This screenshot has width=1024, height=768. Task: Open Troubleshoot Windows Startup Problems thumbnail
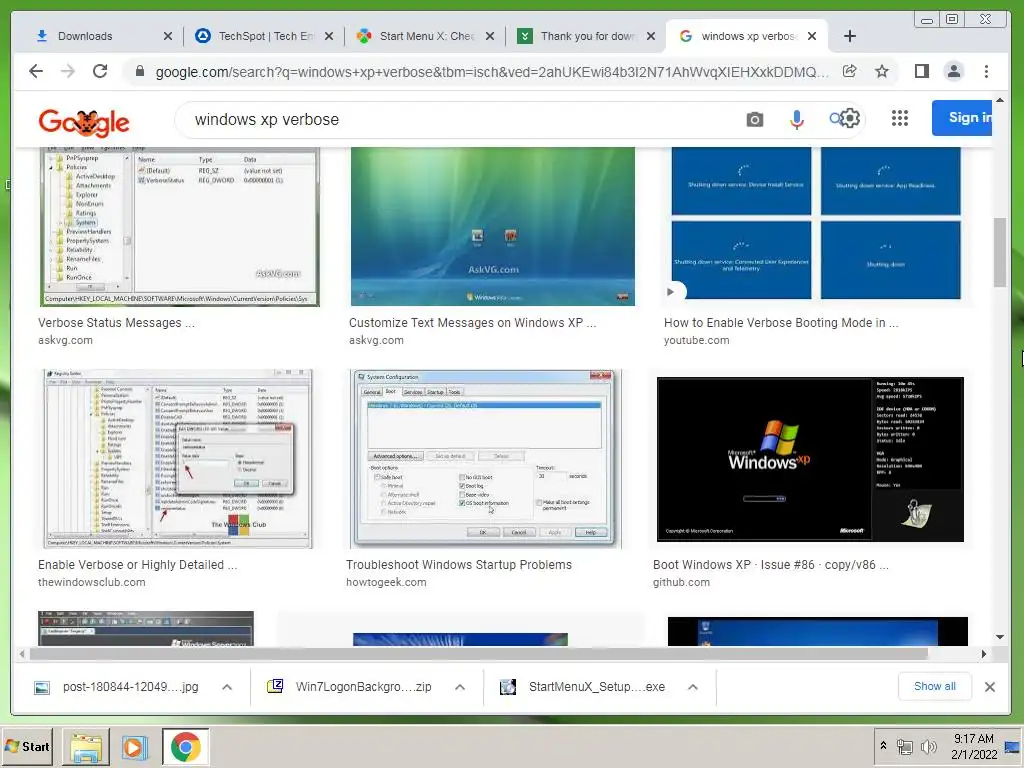pyautogui.click(x=485, y=458)
